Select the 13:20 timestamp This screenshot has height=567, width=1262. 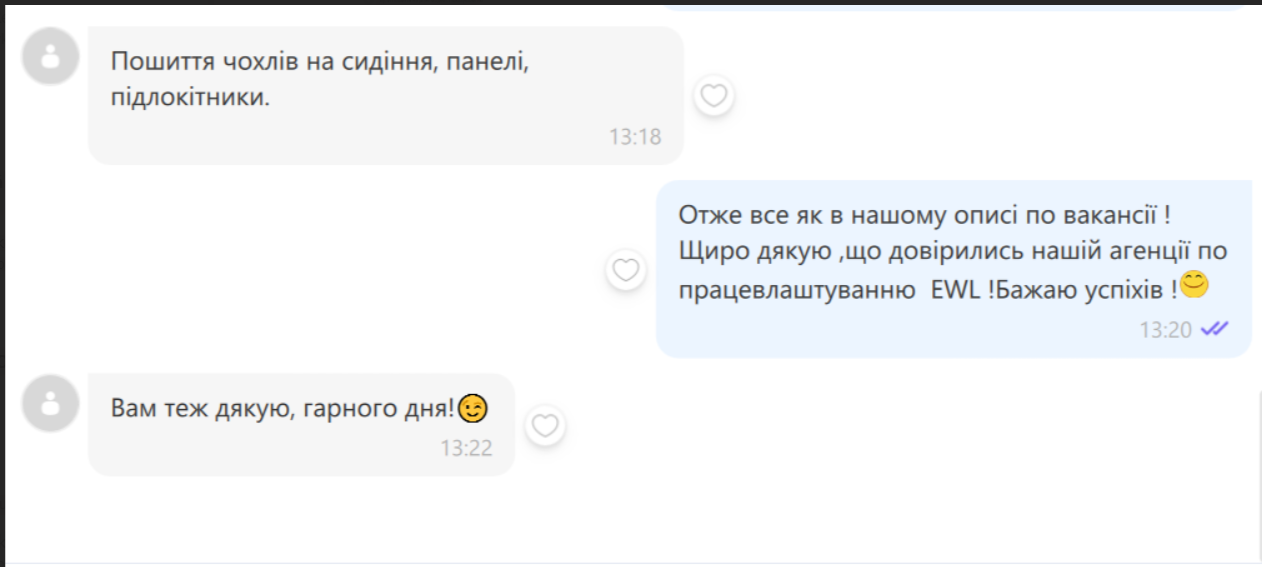(x=1165, y=330)
